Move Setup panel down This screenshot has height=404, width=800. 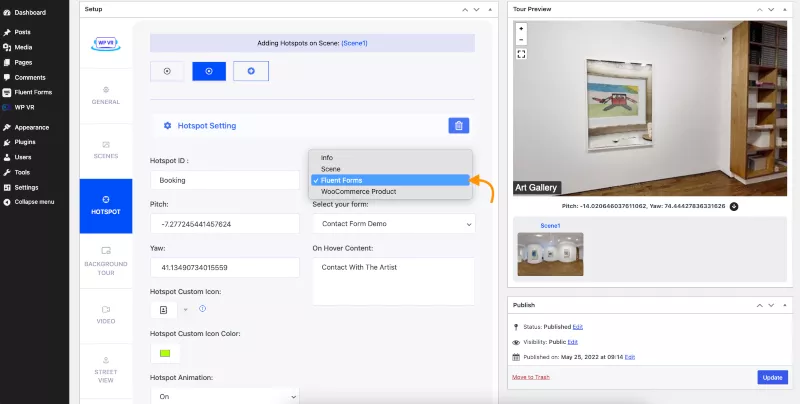[476, 9]
